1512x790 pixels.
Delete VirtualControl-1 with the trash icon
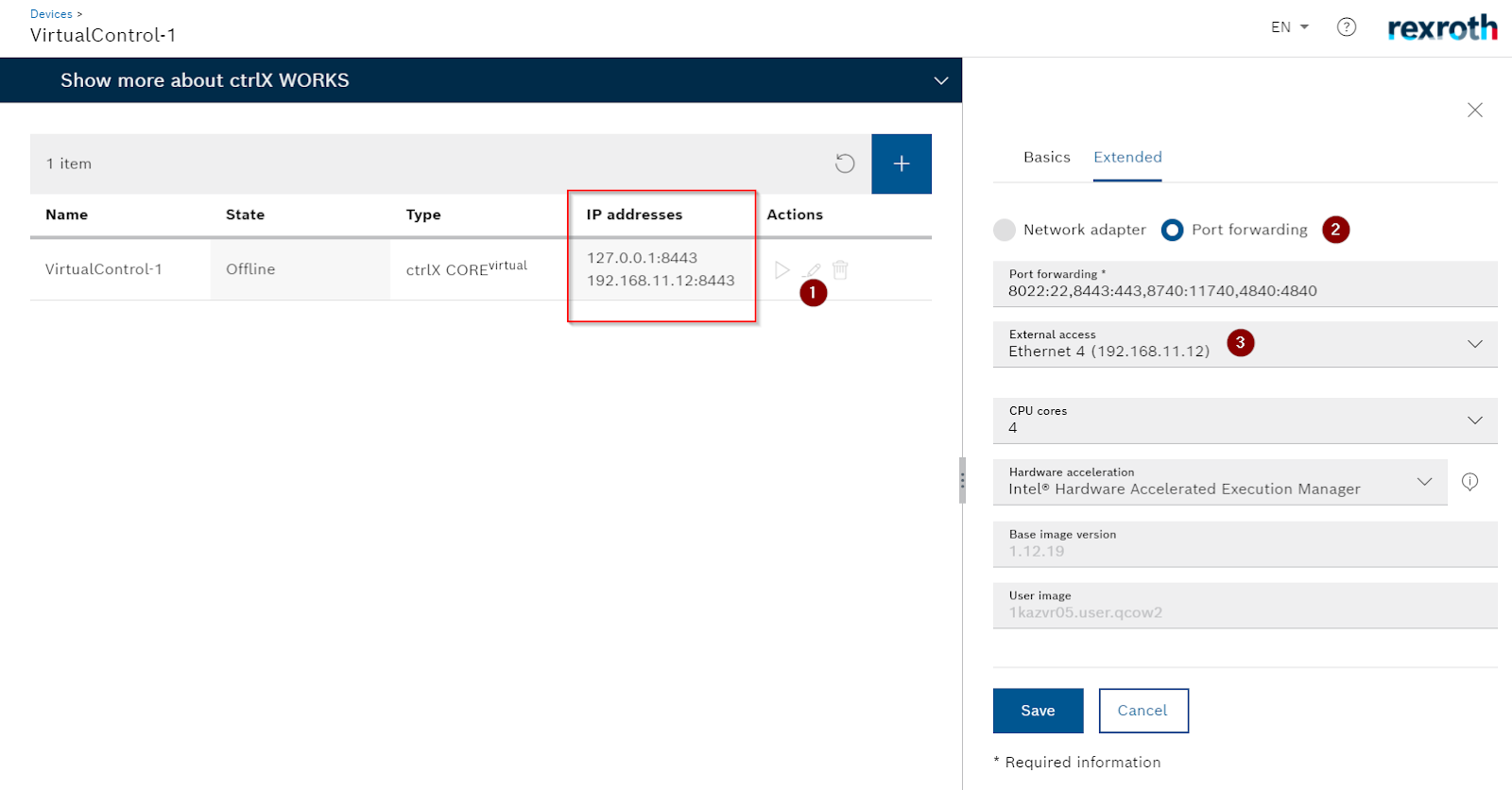click(840, 270)
